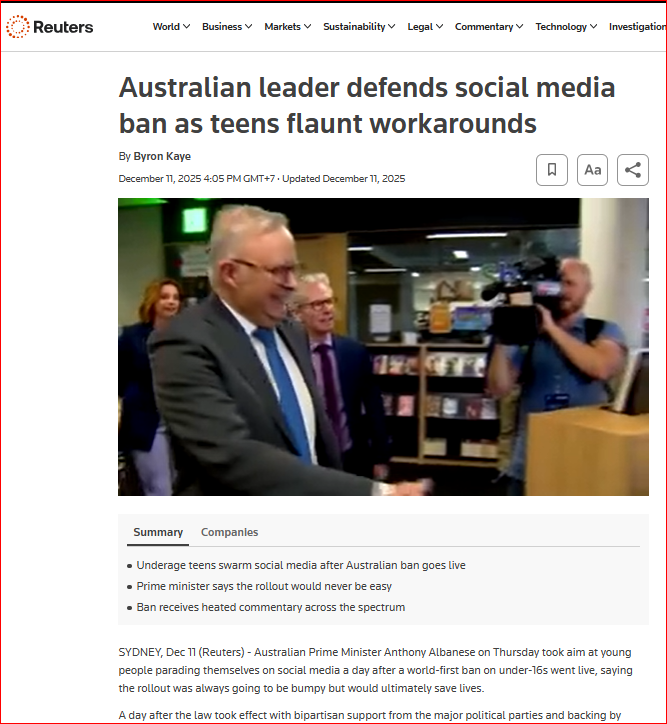667x724 pixels.
Task: Click the article headline text
Action: pos(367,105)
